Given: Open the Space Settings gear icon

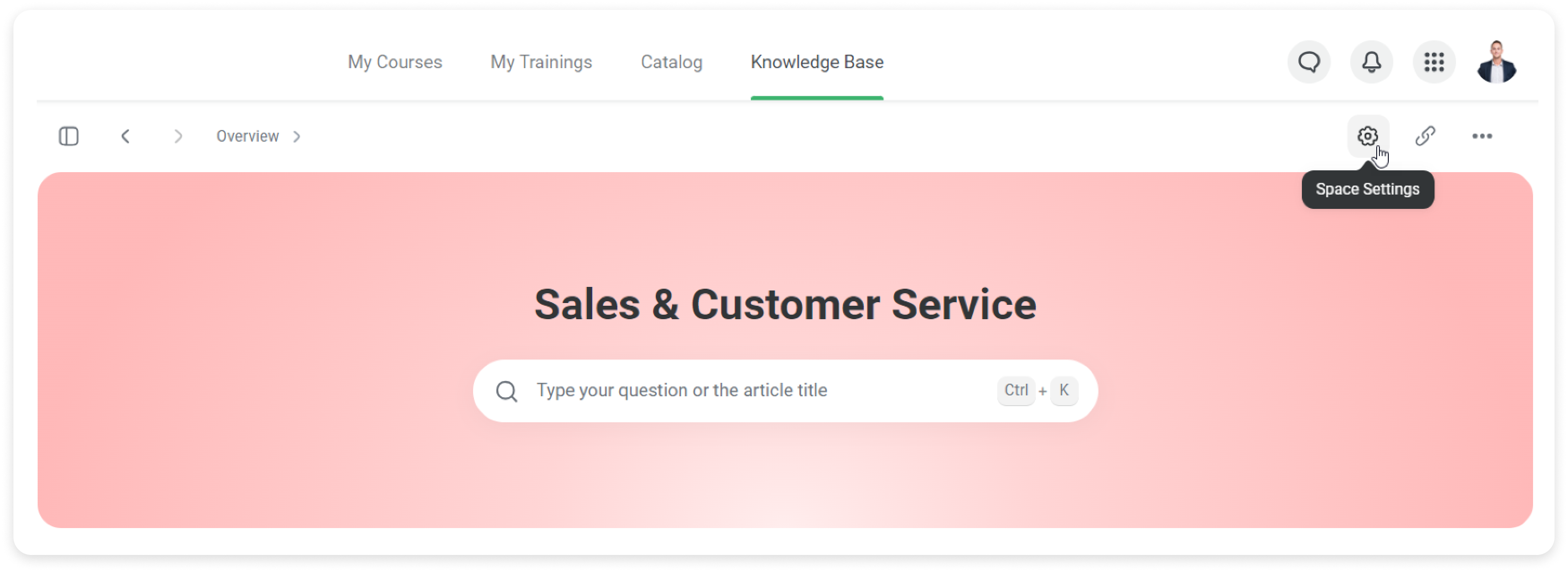Looking at the screenshot, I should pyautogui.click(x=1367, y=136).
